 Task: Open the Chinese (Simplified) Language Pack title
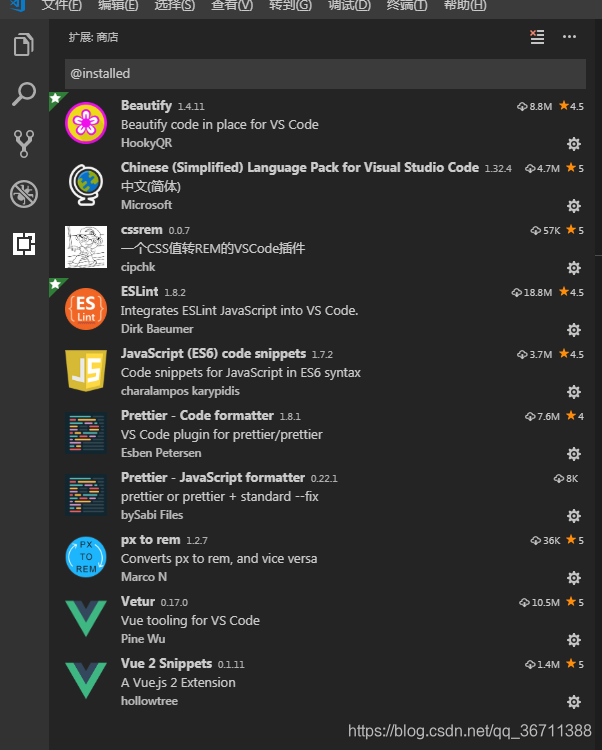[300, 167]
